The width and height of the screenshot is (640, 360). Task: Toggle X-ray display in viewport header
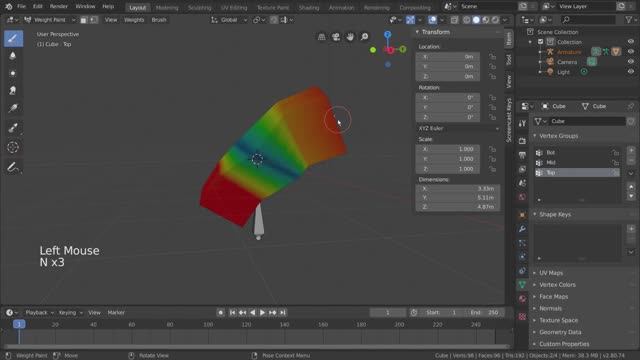[x=454, y=20]
